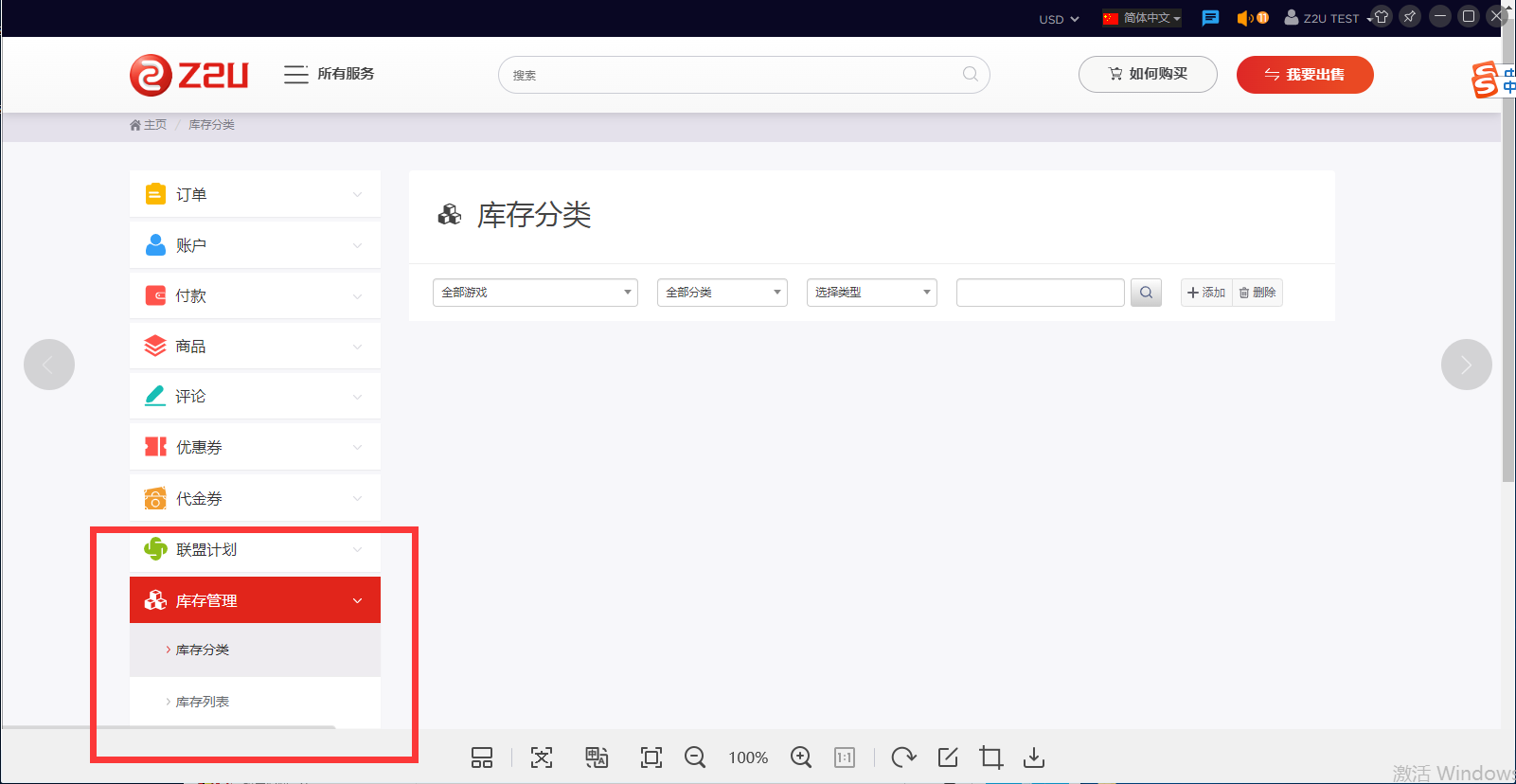Rotate the image clockwise
This screenshot has width=1516, height=784.
tap(903, 757)
